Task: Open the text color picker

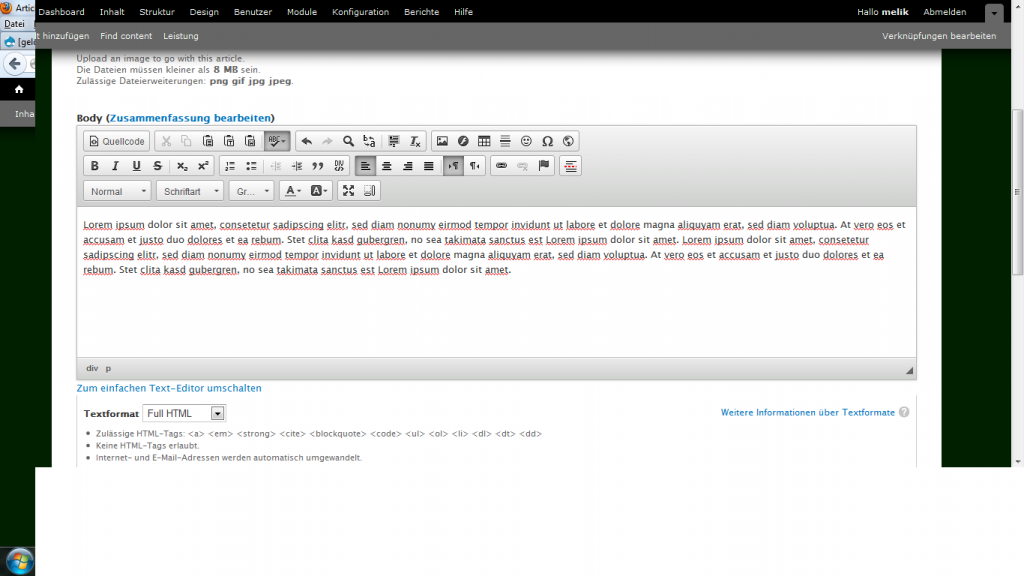Action: [293, 191]
